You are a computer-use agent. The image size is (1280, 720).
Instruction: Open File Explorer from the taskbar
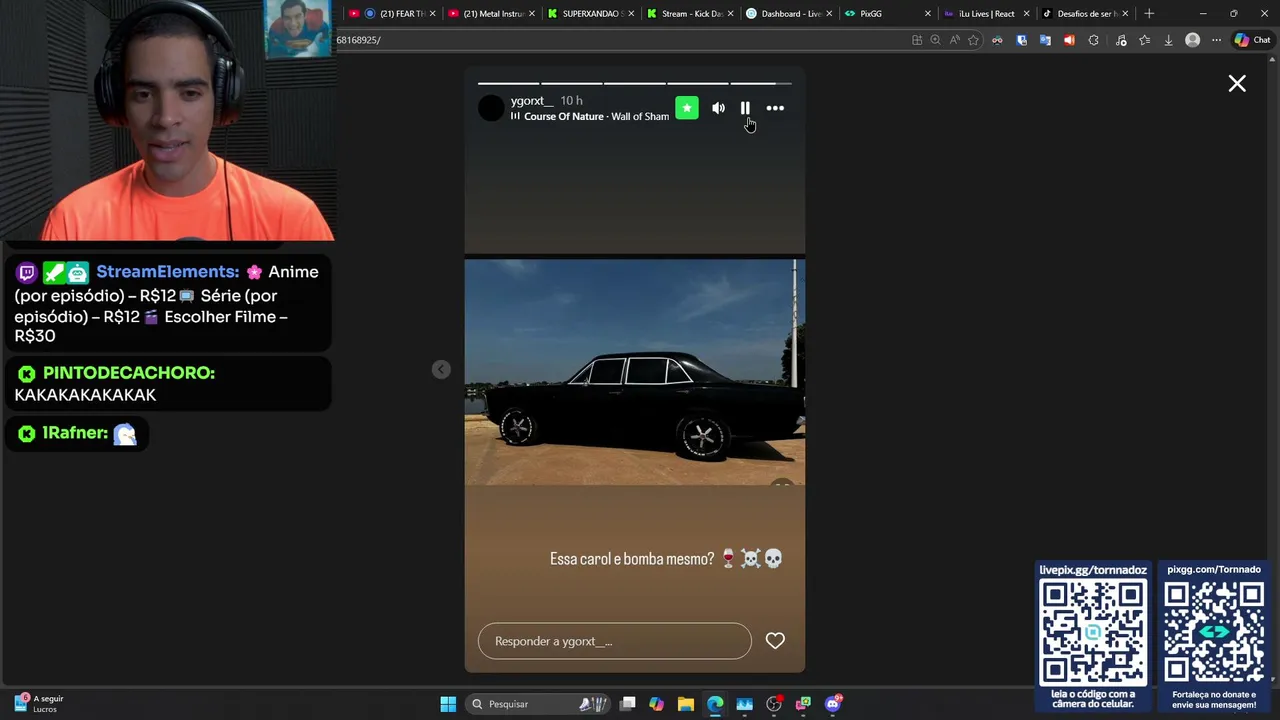pyautogui.click(x=685, y=704)
